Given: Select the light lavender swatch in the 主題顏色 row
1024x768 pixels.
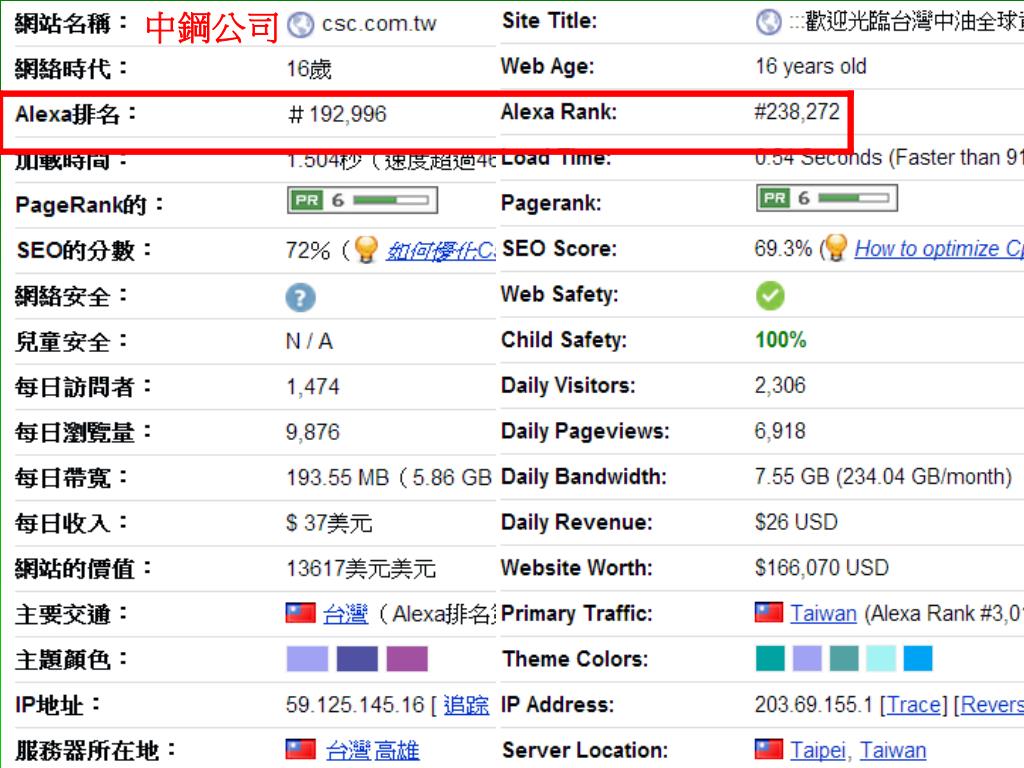Looking at the screenshot, I should pos(307,659).
